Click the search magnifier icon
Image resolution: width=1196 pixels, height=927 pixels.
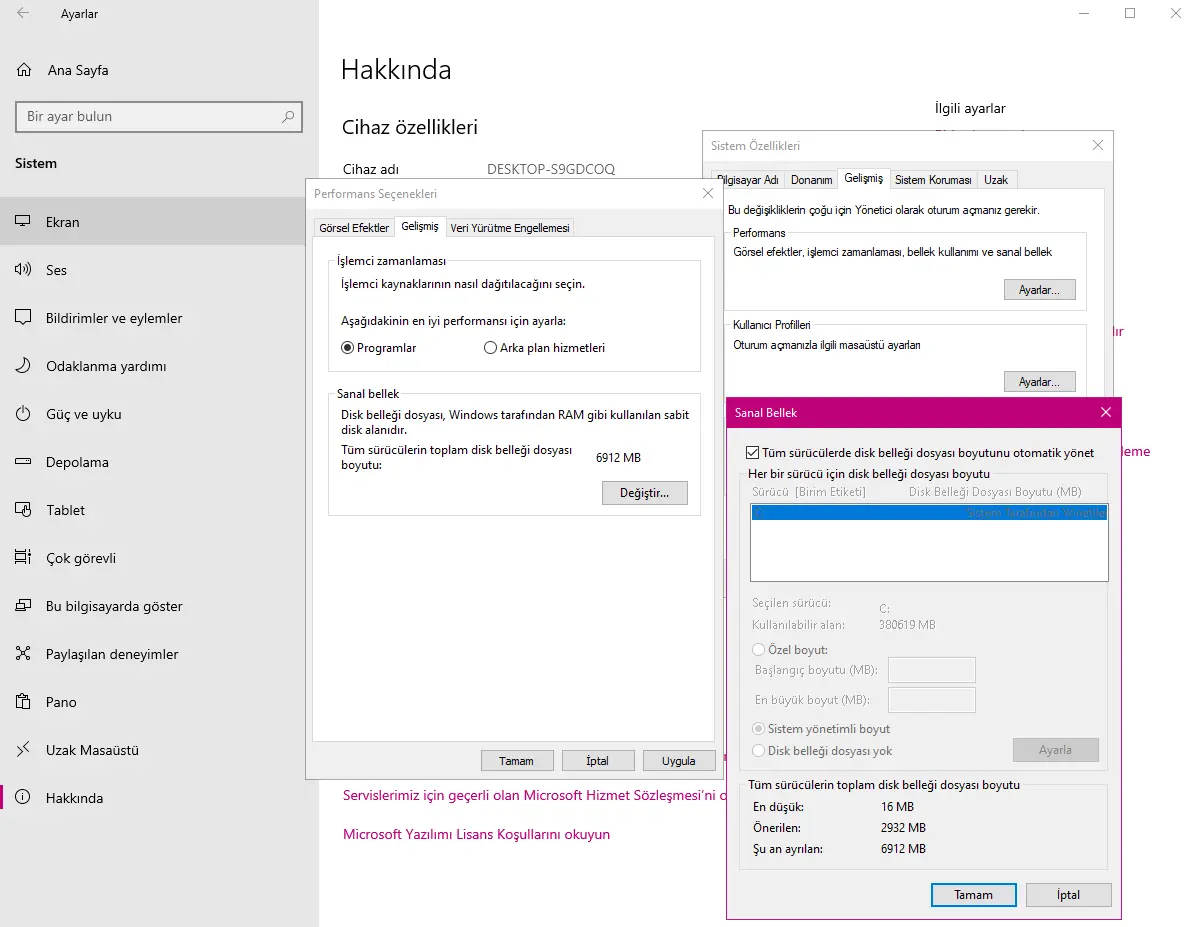[288, 117]
